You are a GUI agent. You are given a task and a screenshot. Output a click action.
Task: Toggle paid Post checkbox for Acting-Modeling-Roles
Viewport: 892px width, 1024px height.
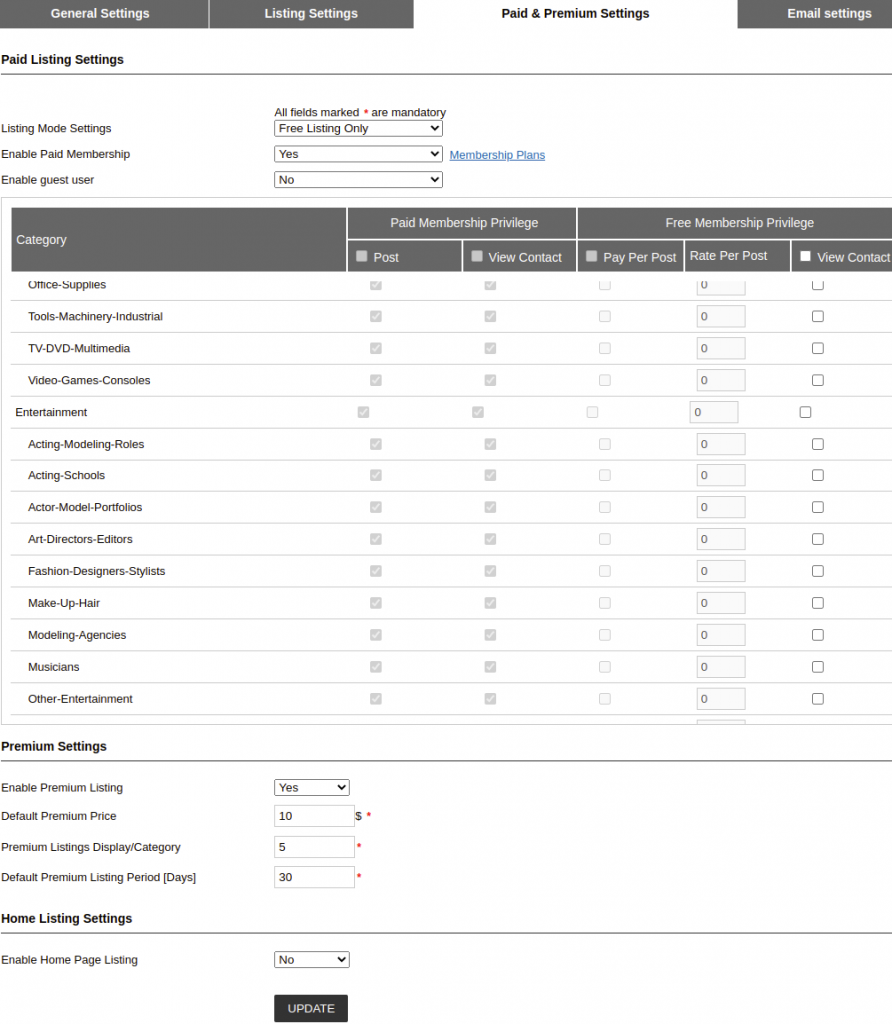click(x=375, y=444)
